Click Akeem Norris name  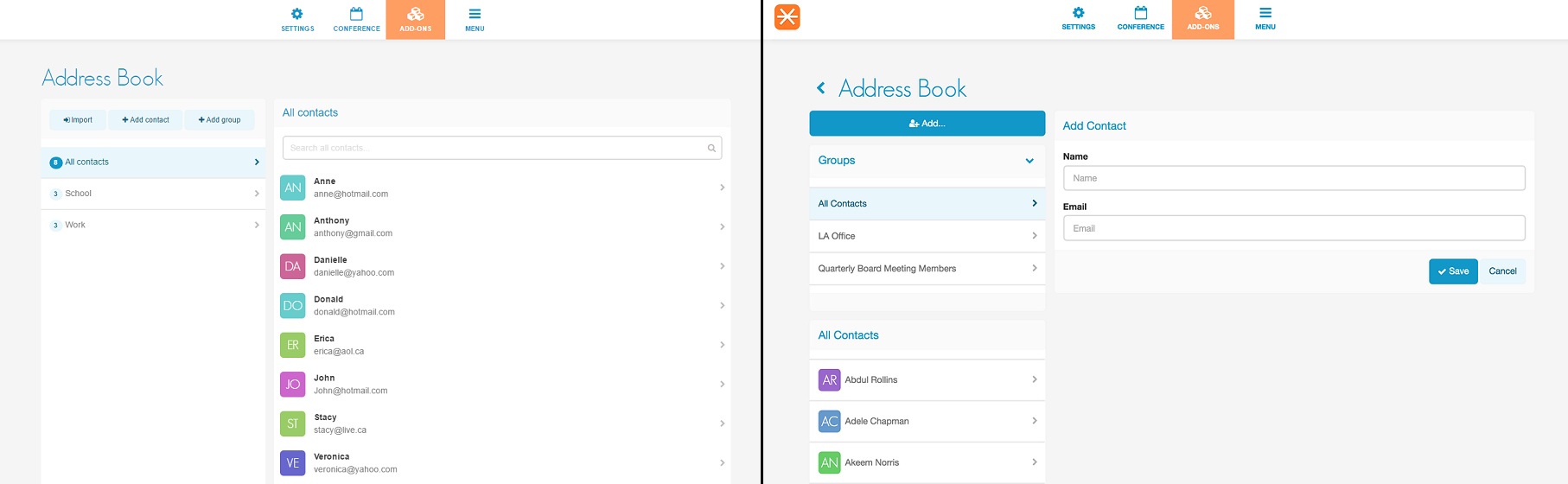(871, 462)
